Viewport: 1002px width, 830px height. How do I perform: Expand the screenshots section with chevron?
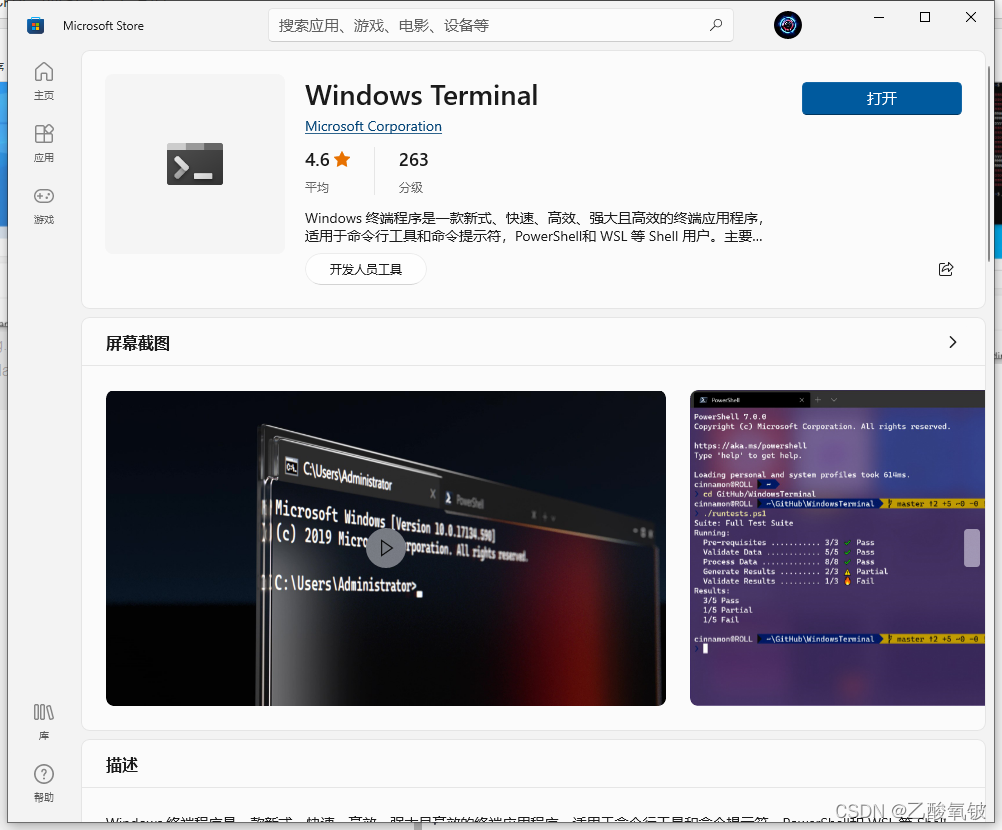[952, 342]
